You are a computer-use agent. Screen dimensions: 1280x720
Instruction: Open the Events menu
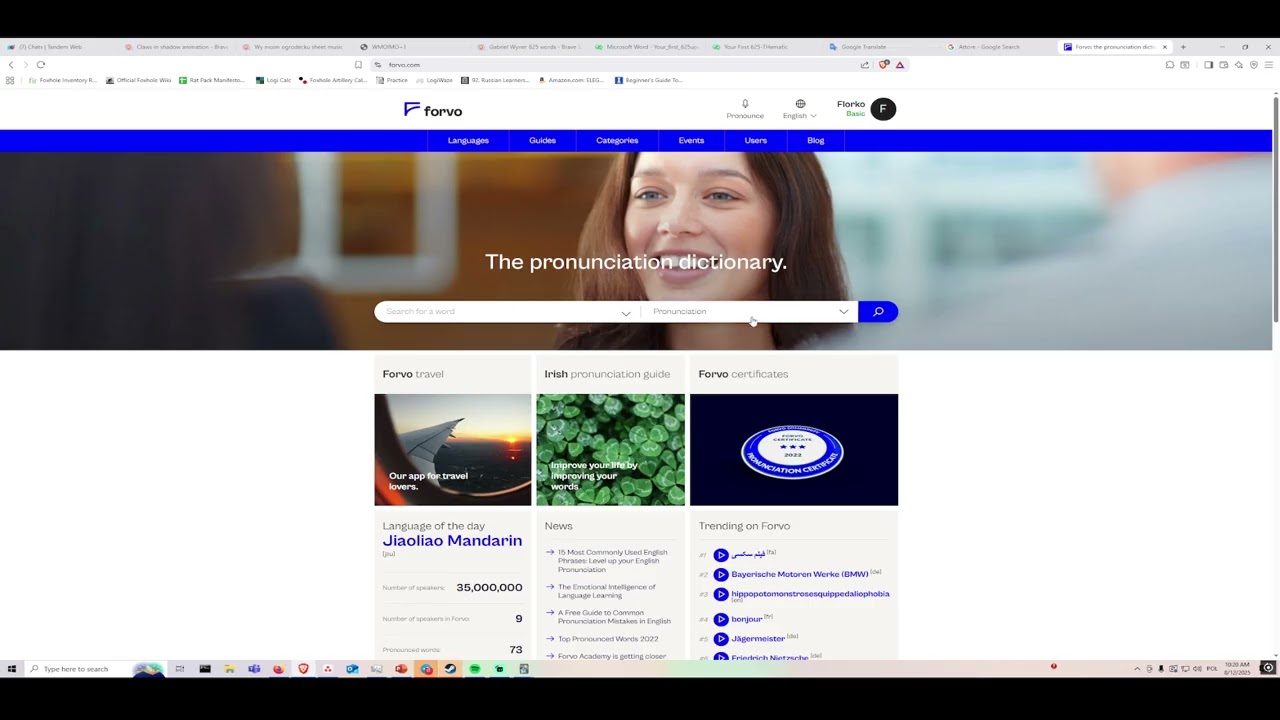691,140
